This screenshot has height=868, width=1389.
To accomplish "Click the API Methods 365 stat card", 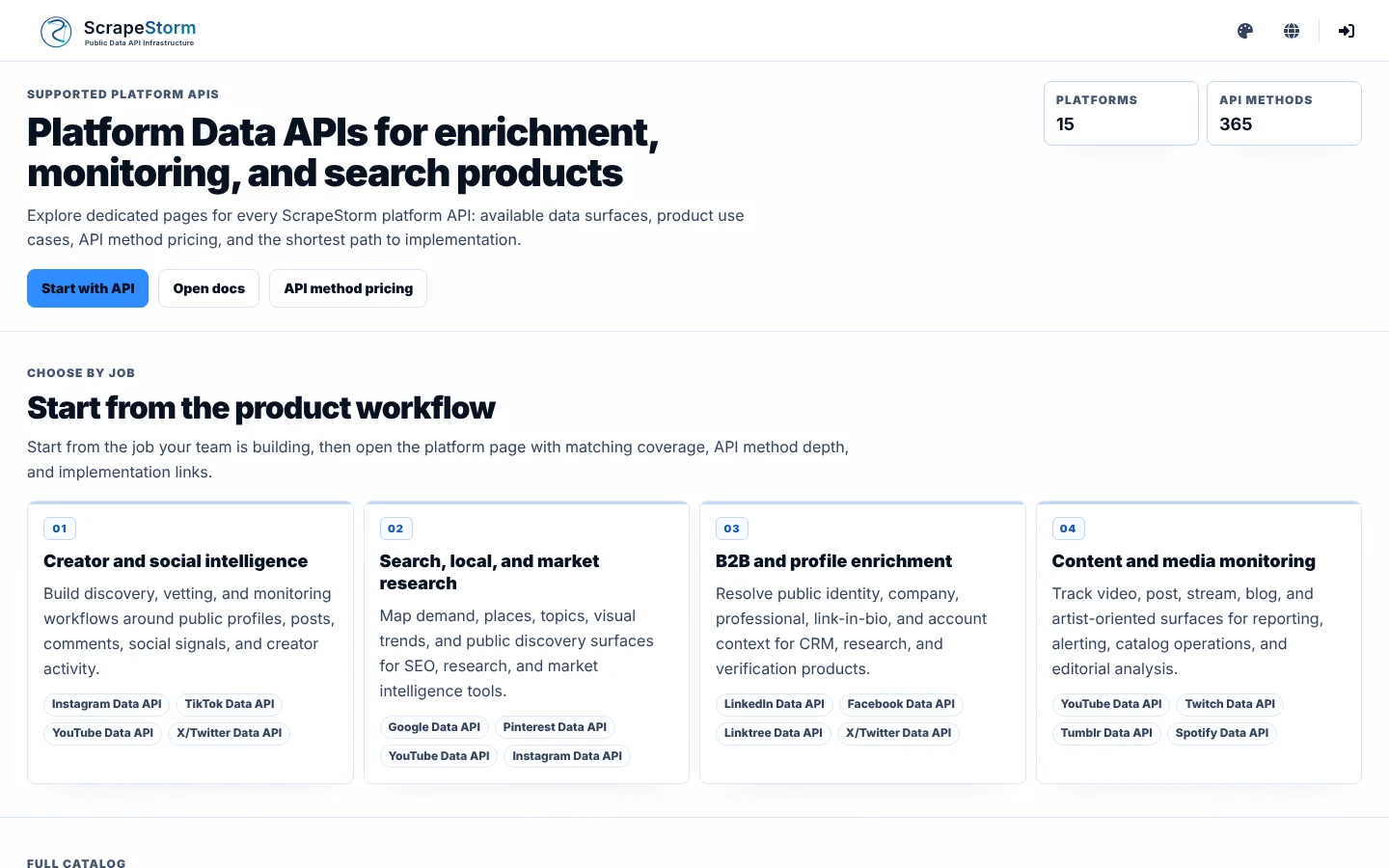I will (x=1284, y=114).
